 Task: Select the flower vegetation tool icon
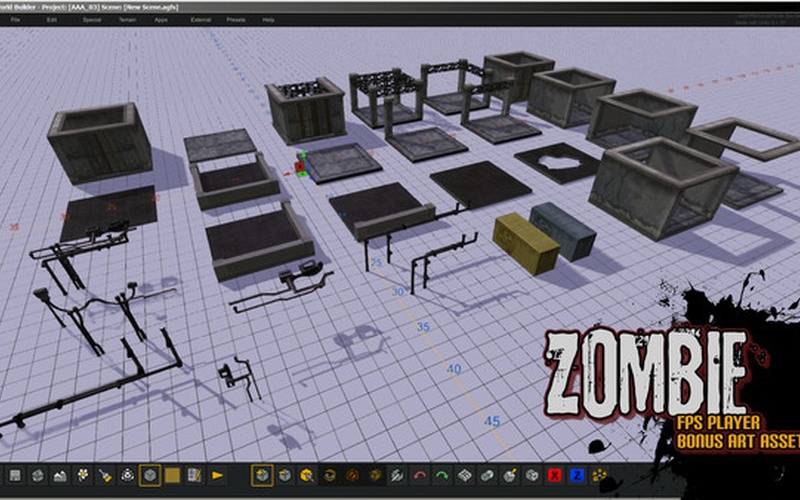[x=82, y=475]
